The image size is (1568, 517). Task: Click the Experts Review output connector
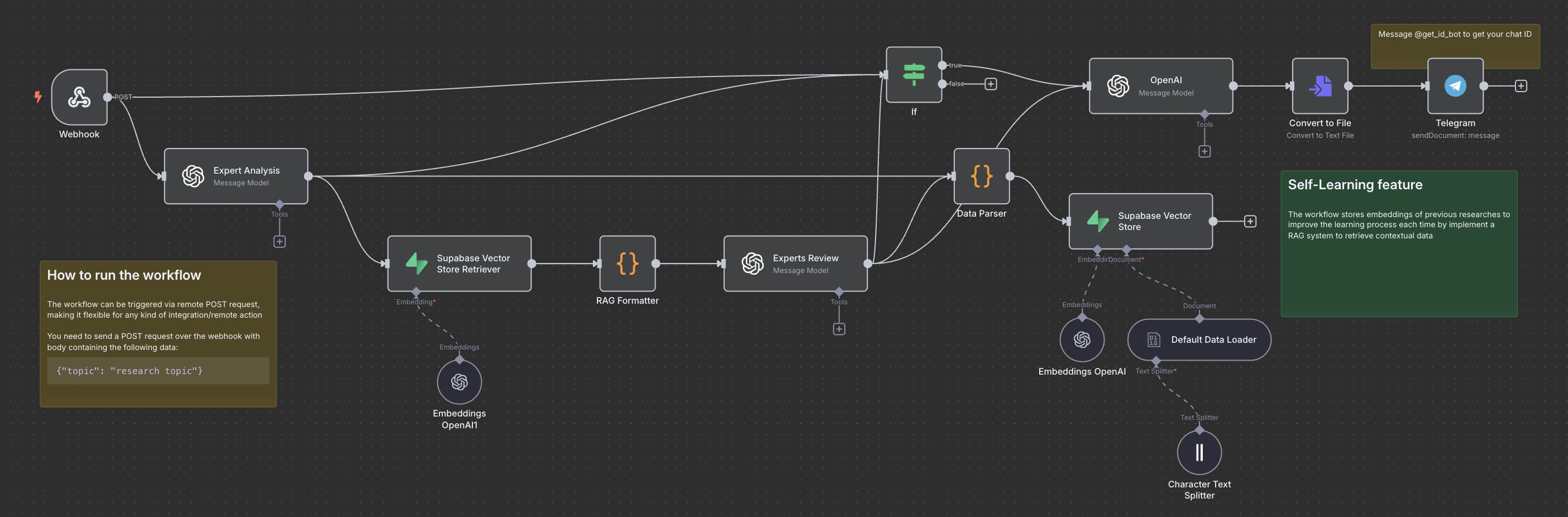(x=867, y=264)
